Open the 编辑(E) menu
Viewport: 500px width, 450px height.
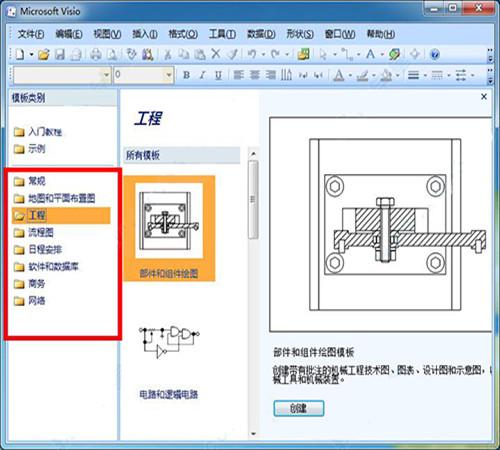click(x=69, y=34)
